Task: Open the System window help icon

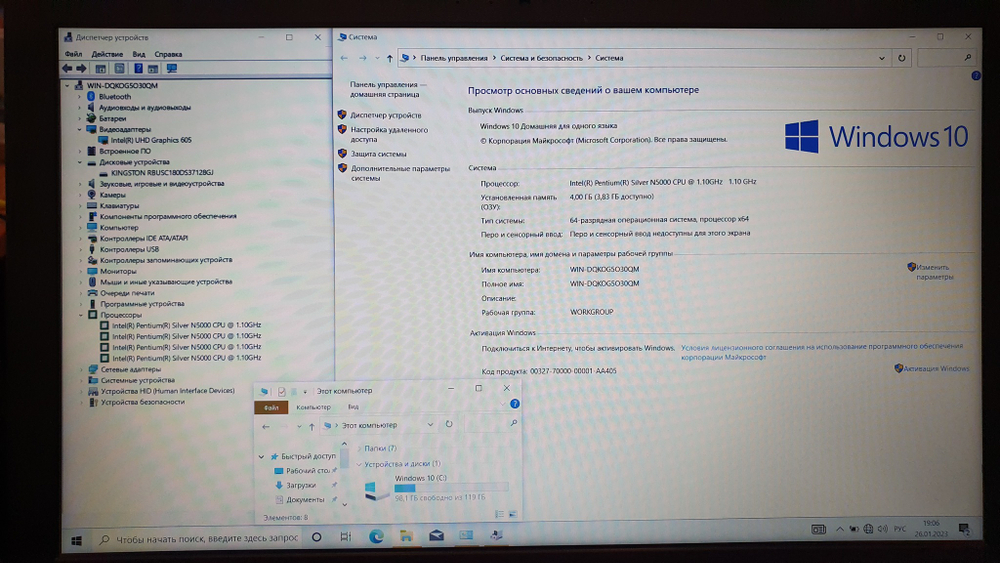Action: pyautogui.click(x=976, y=75)
